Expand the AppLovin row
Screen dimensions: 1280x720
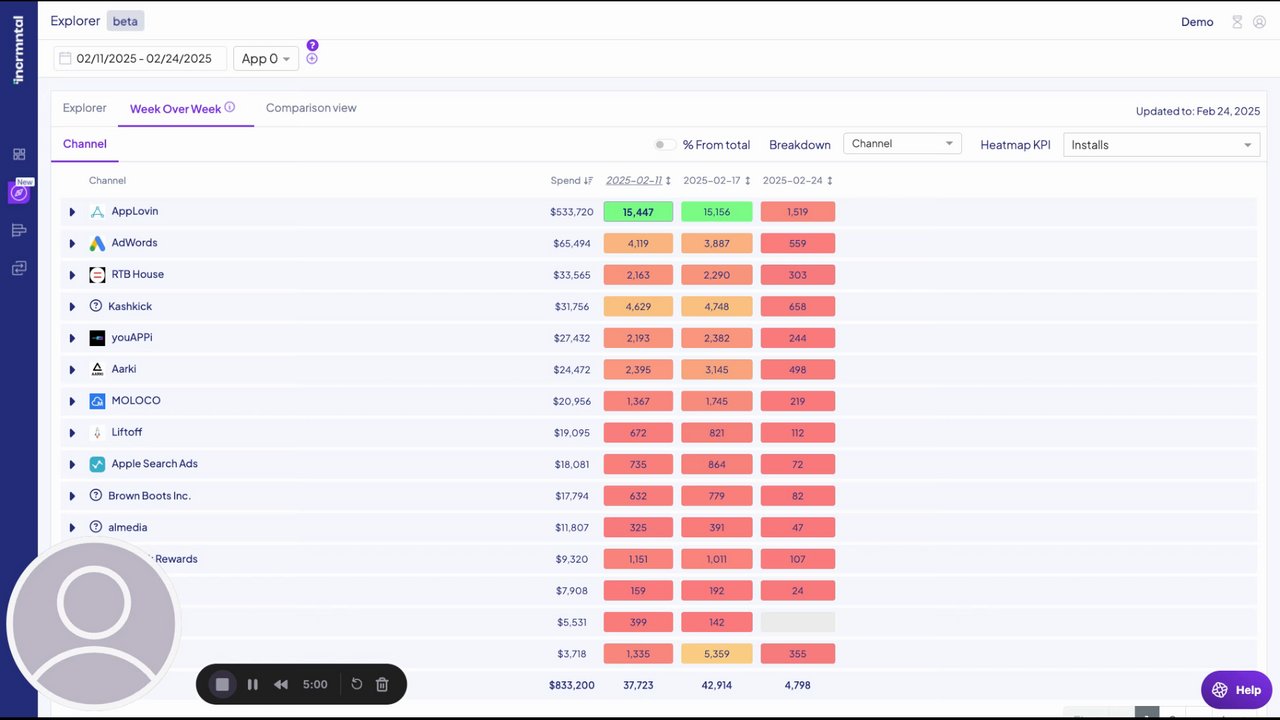72,212
